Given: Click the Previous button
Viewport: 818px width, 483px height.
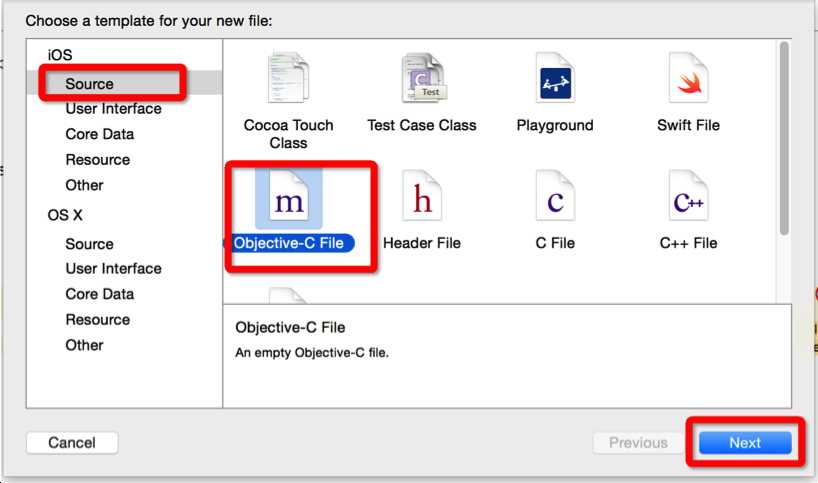Looking at the screenshot, I should (638, 443).
